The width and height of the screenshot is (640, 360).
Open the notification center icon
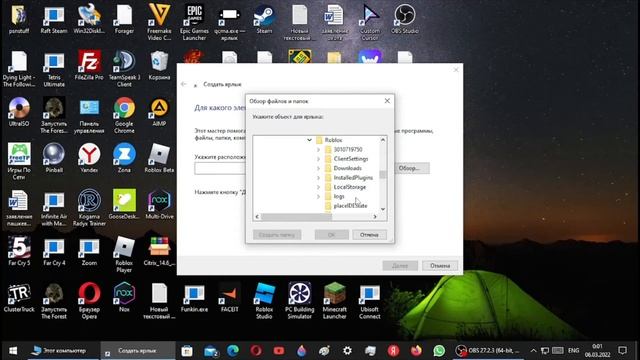pyautogui.click(x=622, y=351)
